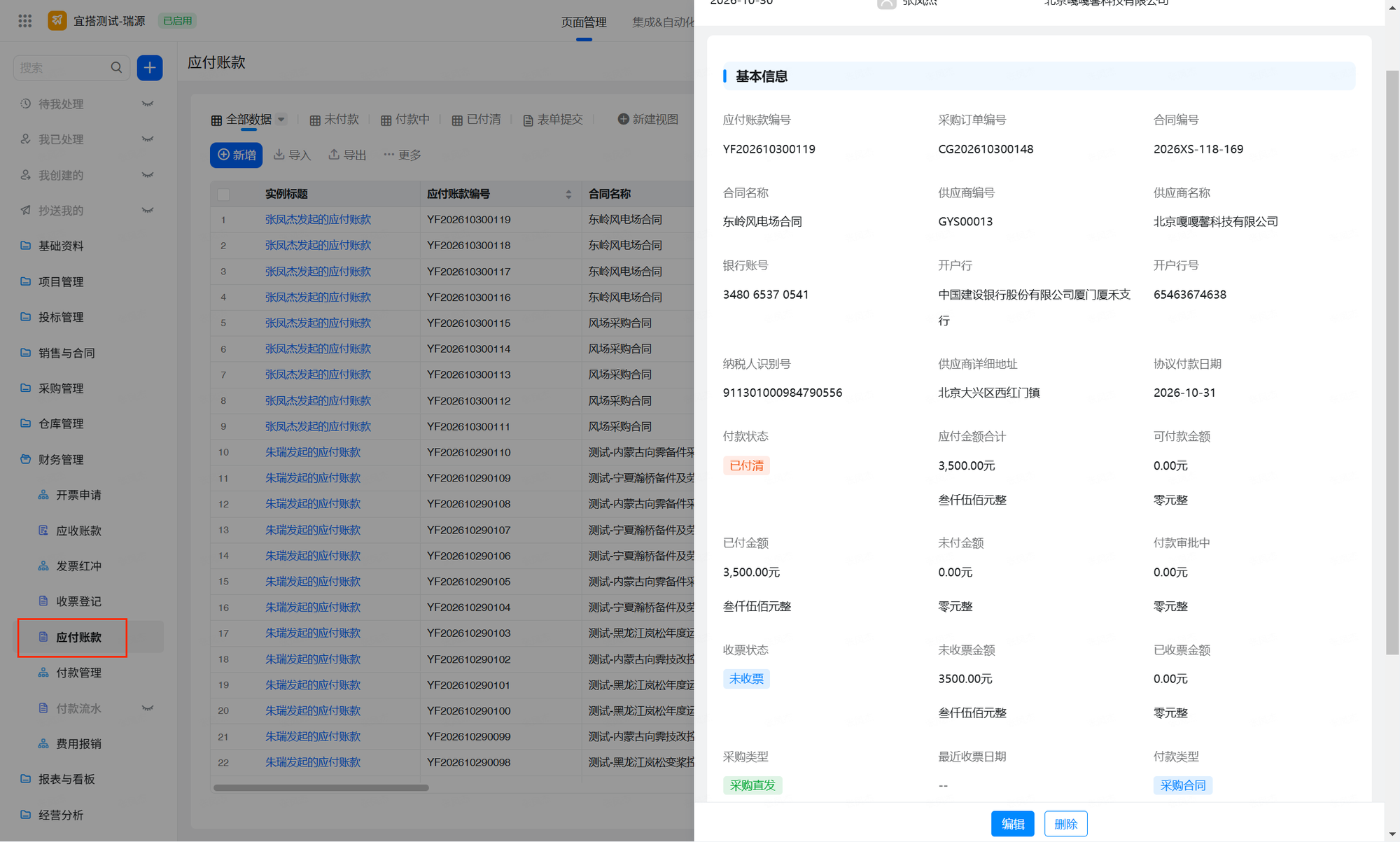Toggle hidden eye icon beside 付款流水

pyautogui.click(x=148, y=708)
